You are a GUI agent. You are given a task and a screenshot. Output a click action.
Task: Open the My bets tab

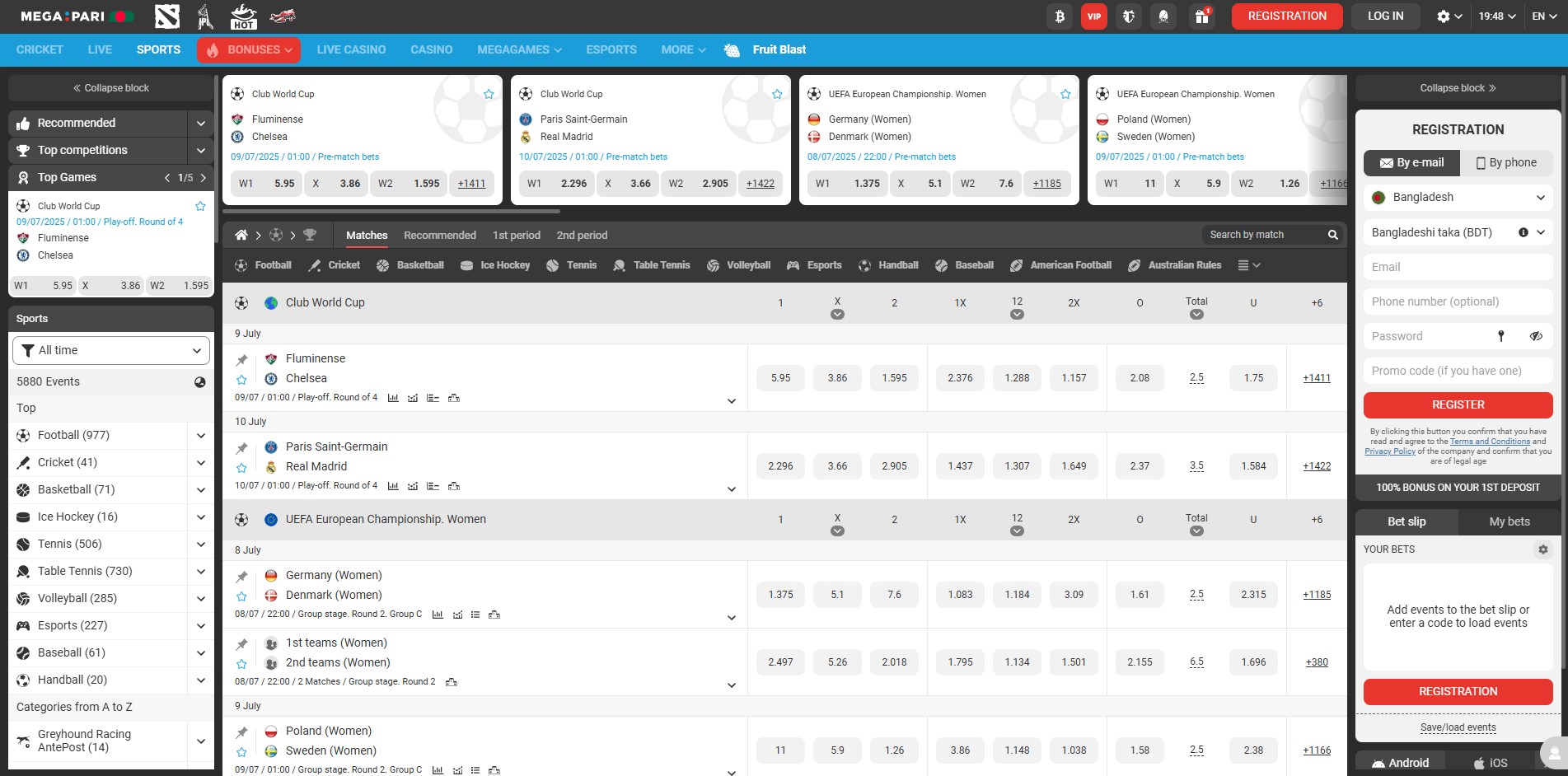pos(1509,521)
